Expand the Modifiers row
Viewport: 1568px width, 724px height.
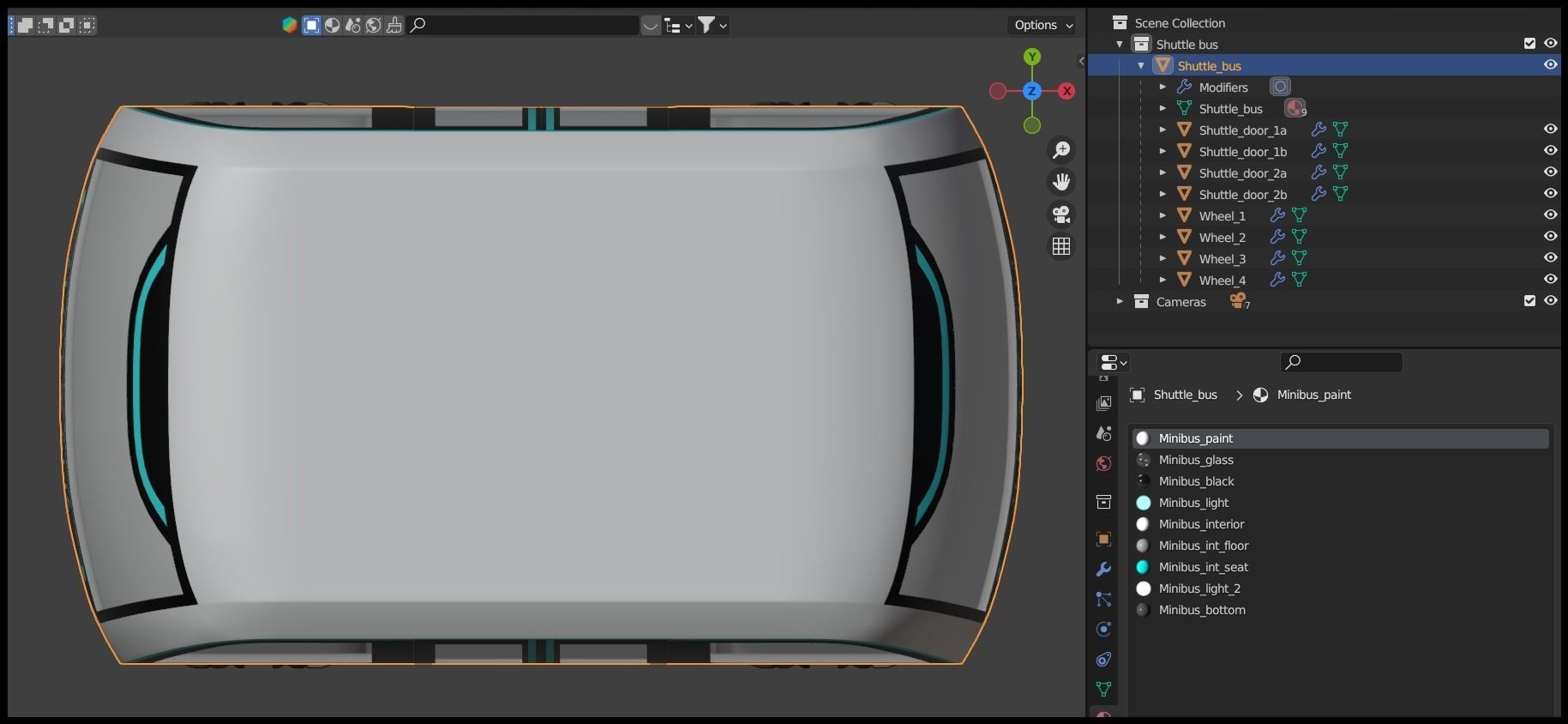tap(1162, 87)
